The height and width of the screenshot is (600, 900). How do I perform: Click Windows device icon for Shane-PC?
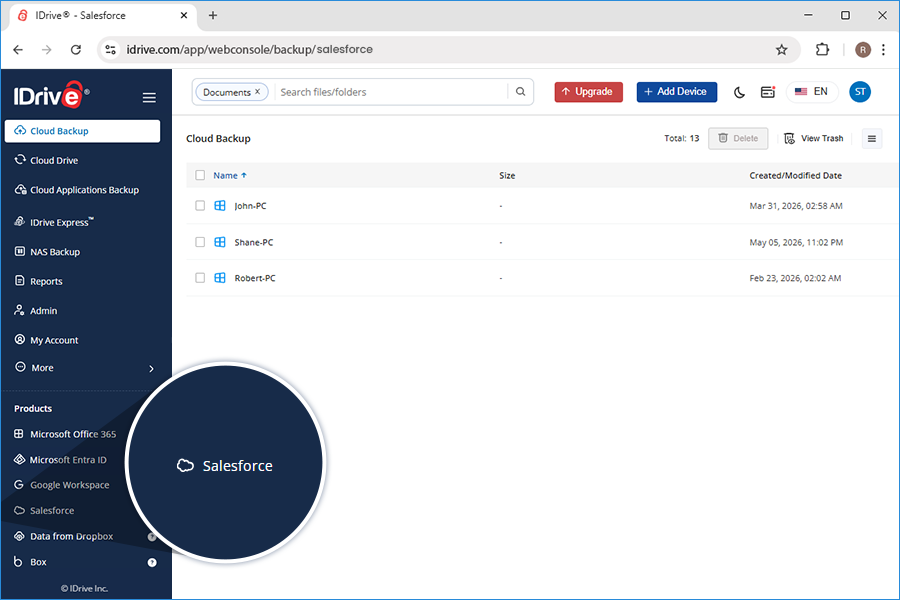click(220, 242)
